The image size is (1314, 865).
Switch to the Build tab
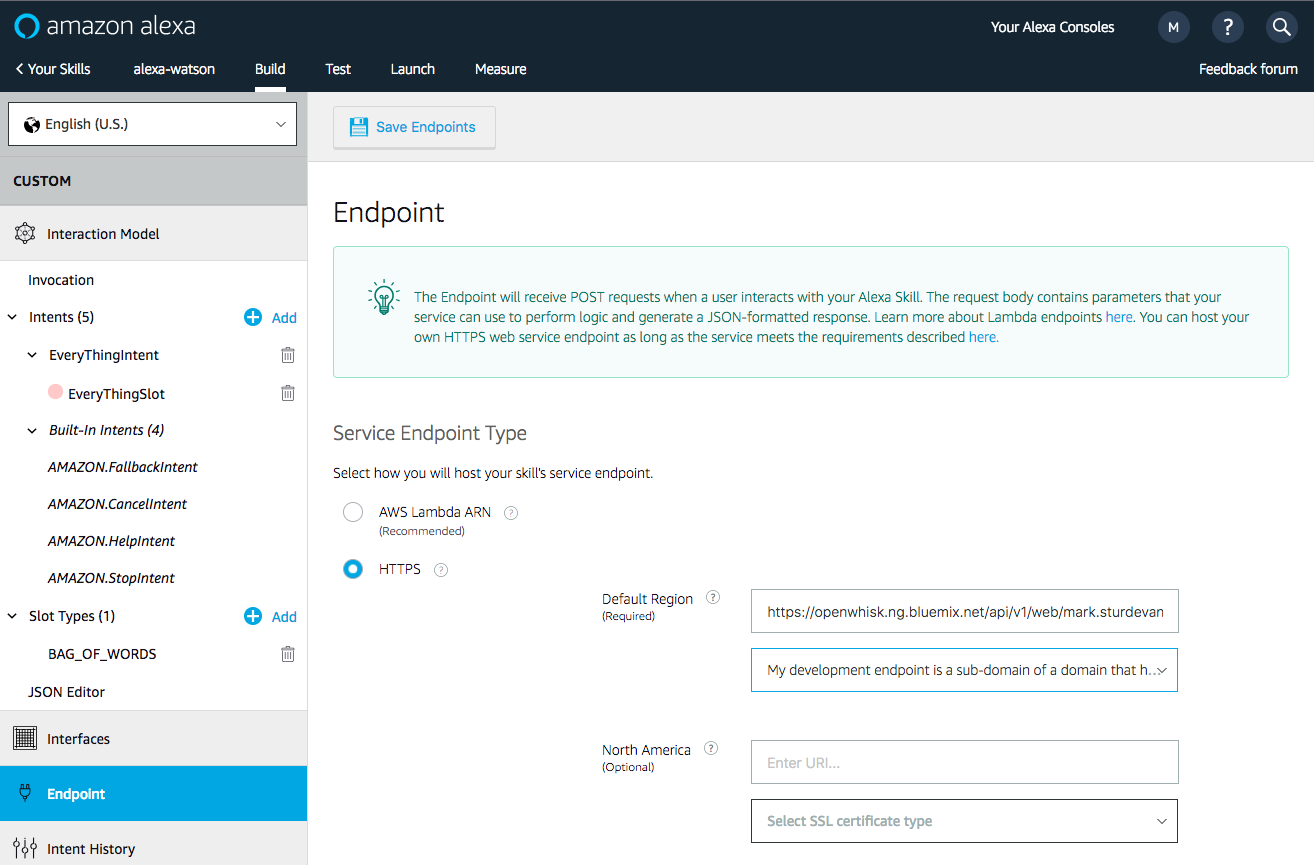coord(270,69)
